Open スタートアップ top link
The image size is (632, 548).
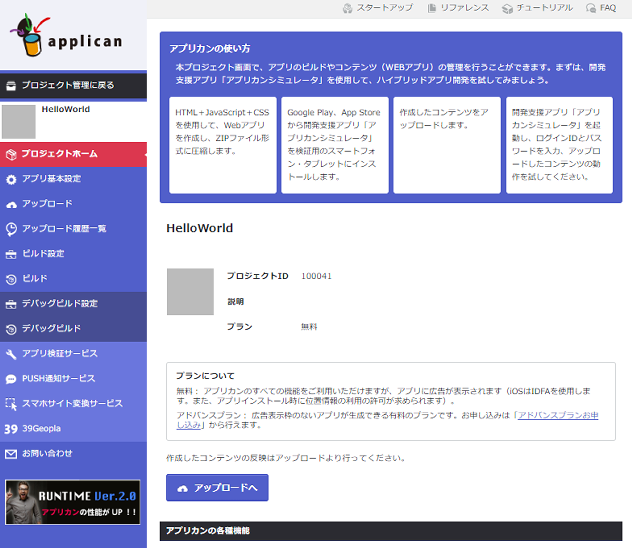(378, 8)
